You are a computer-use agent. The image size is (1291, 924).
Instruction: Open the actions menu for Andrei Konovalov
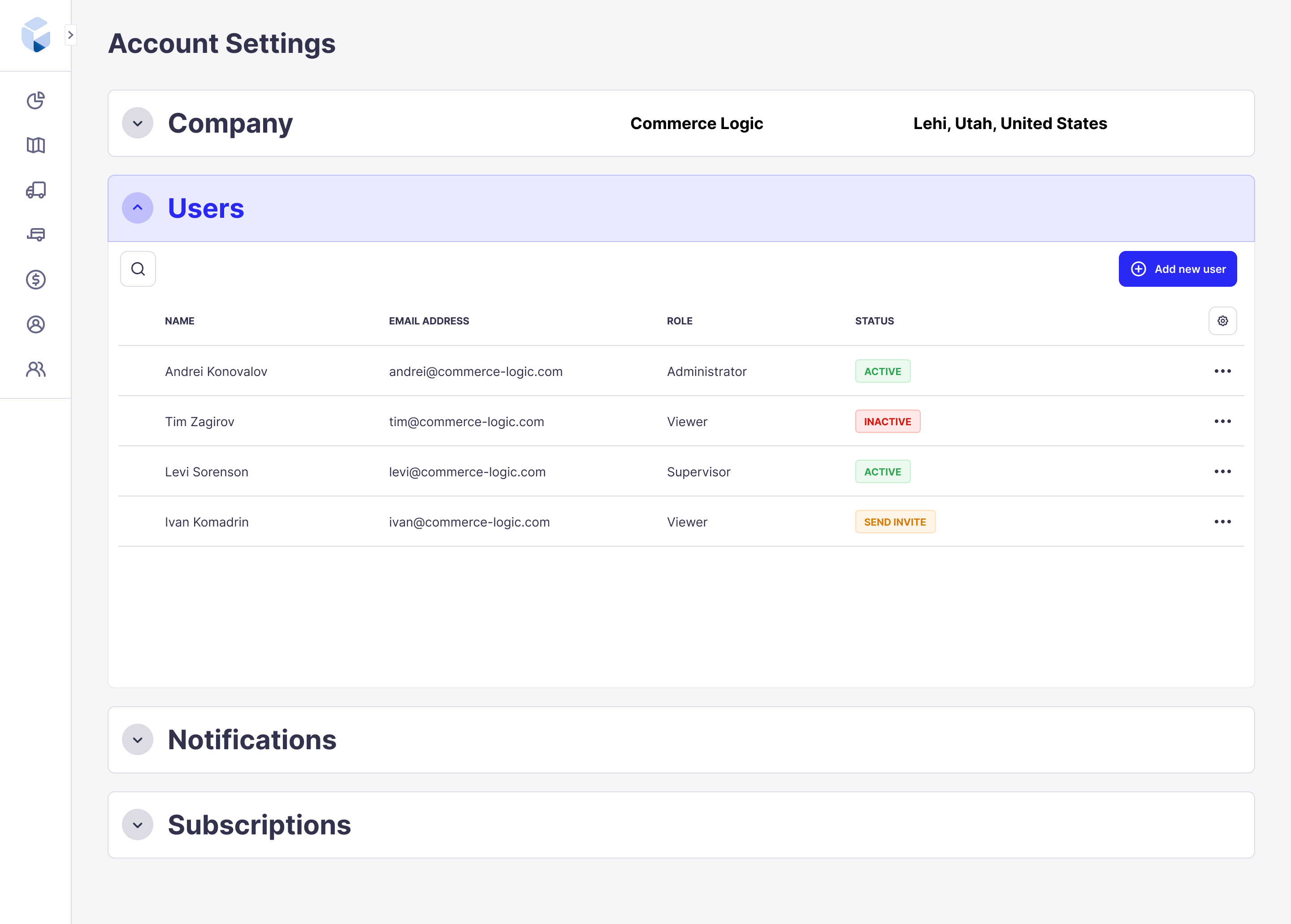pos(1223,371)
